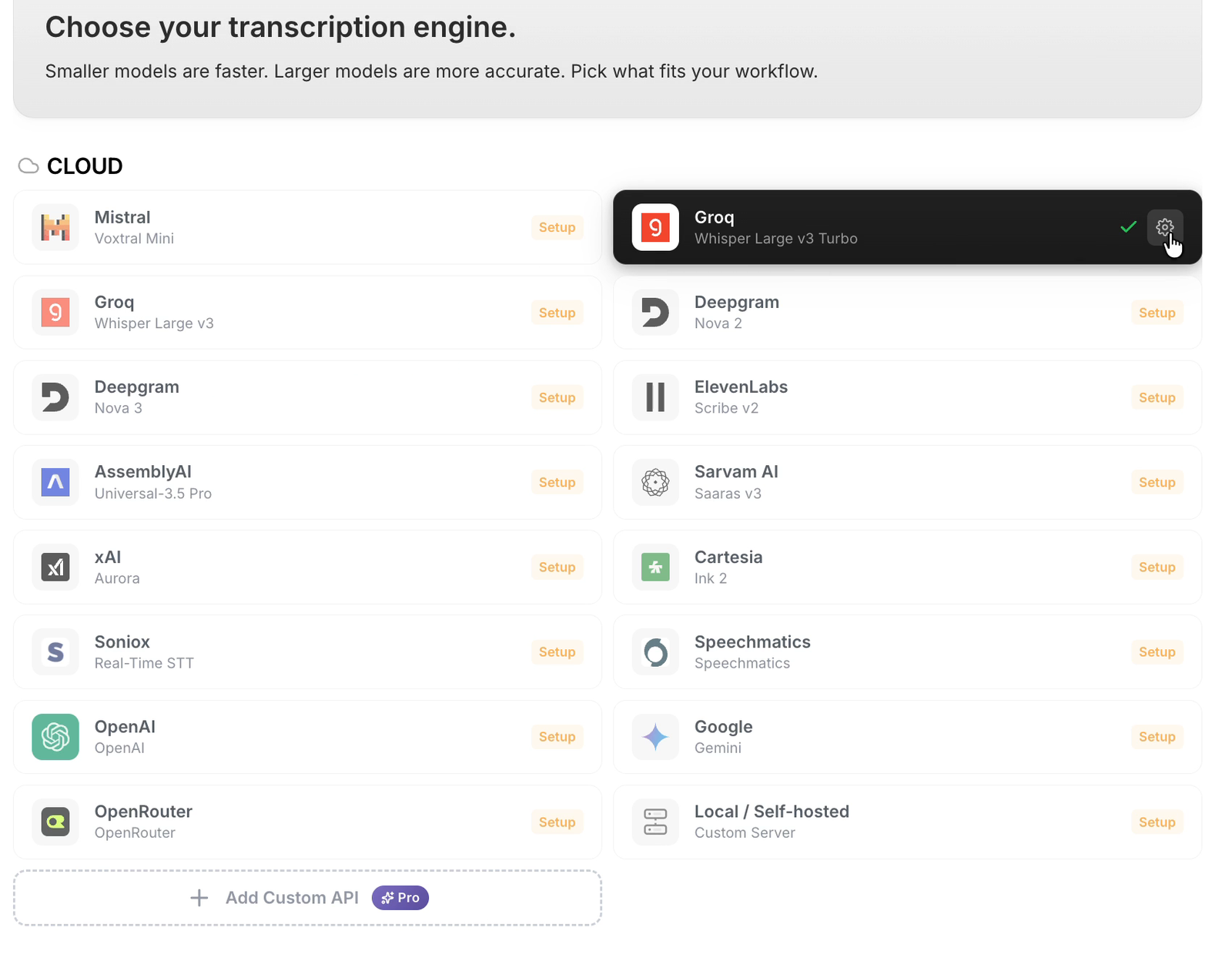Click Setup for AssemblyAI Universal-3.5 Pro

click(557, 482)
